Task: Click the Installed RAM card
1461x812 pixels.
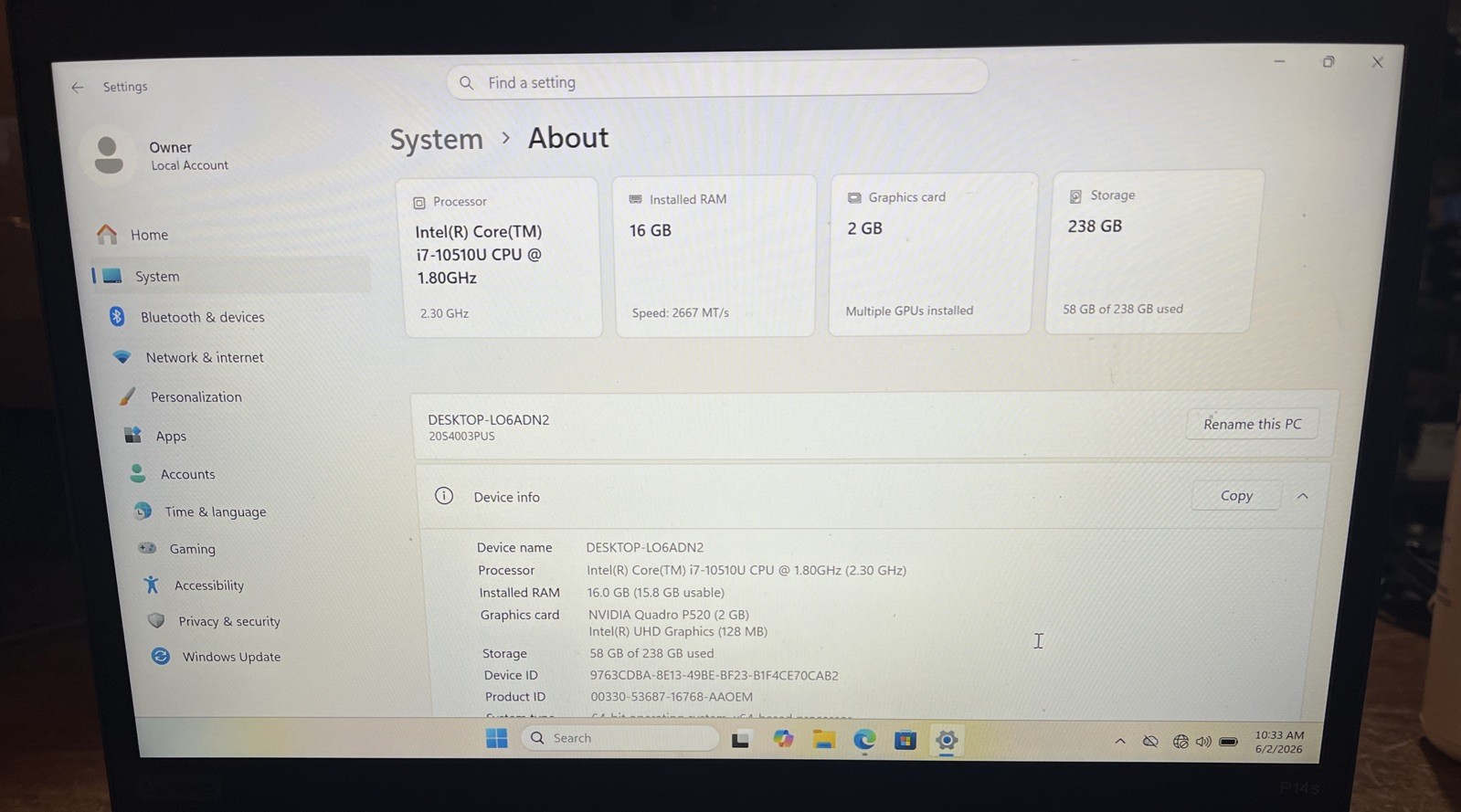Action: tap(714, 256)
